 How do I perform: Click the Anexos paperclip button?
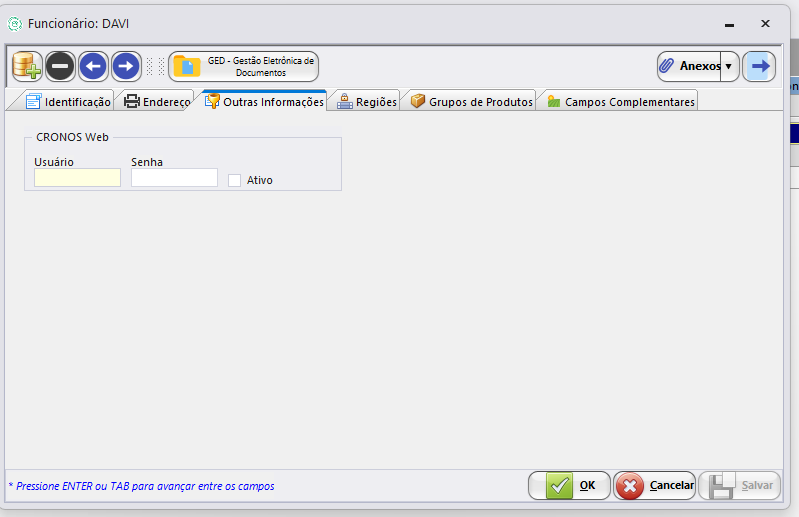(x=689, y=66)
